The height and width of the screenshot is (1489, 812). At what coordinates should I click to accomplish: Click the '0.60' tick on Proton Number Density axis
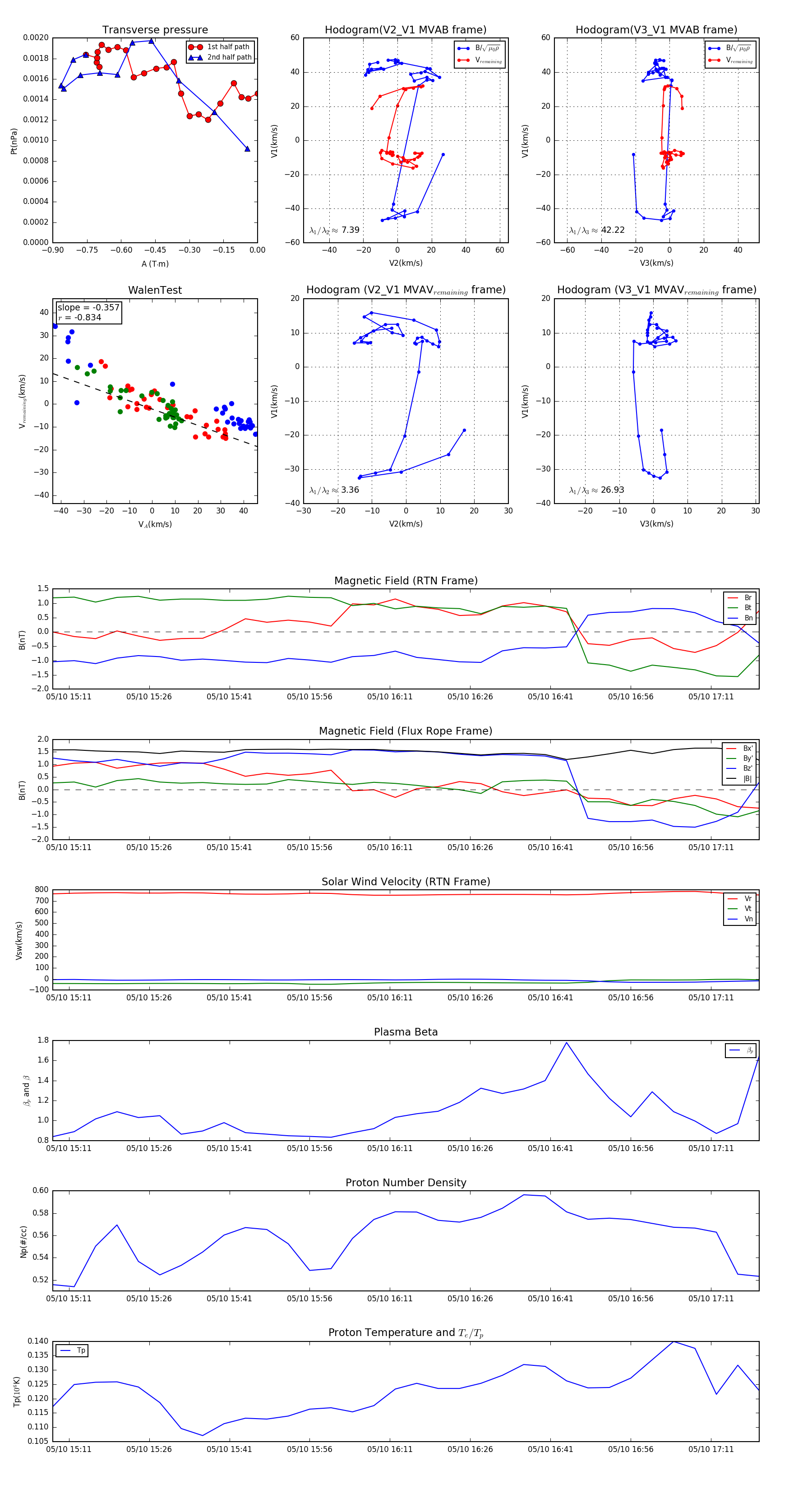coord(41,1191)
